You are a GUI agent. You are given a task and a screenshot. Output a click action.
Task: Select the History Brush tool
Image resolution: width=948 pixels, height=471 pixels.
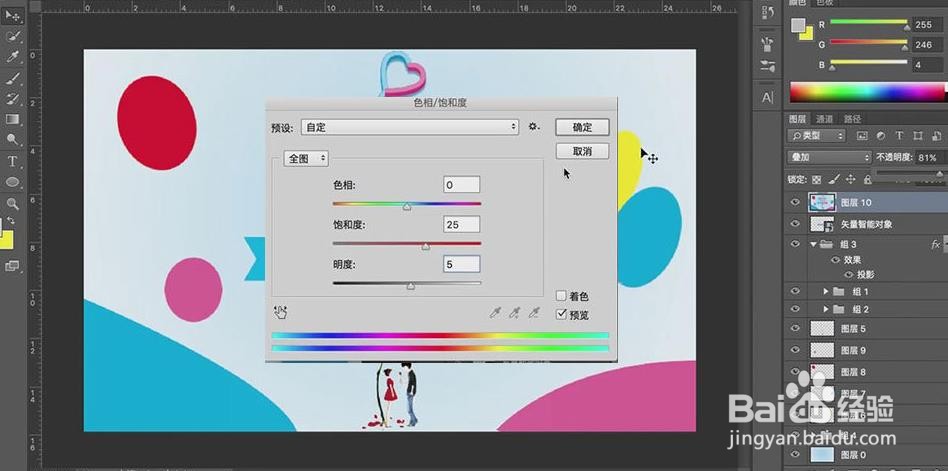click(x=12, y=99)
